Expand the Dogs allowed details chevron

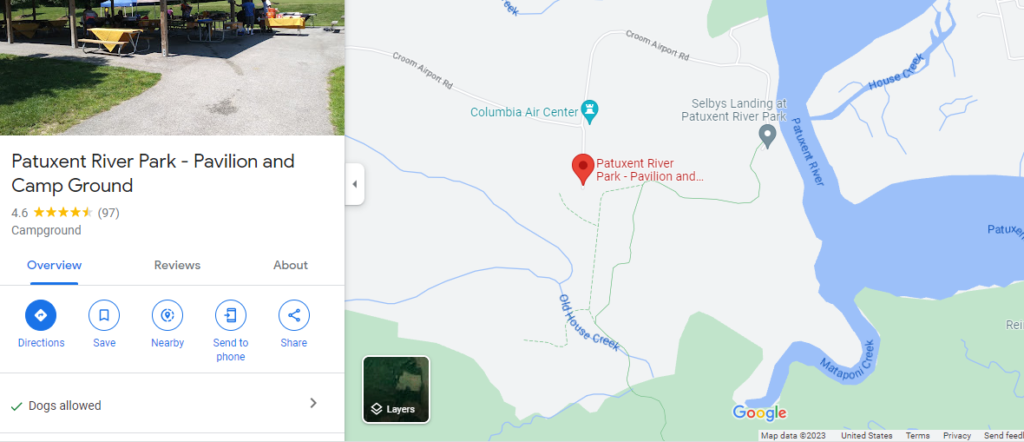pyautogui.click(x=313, y=403)
